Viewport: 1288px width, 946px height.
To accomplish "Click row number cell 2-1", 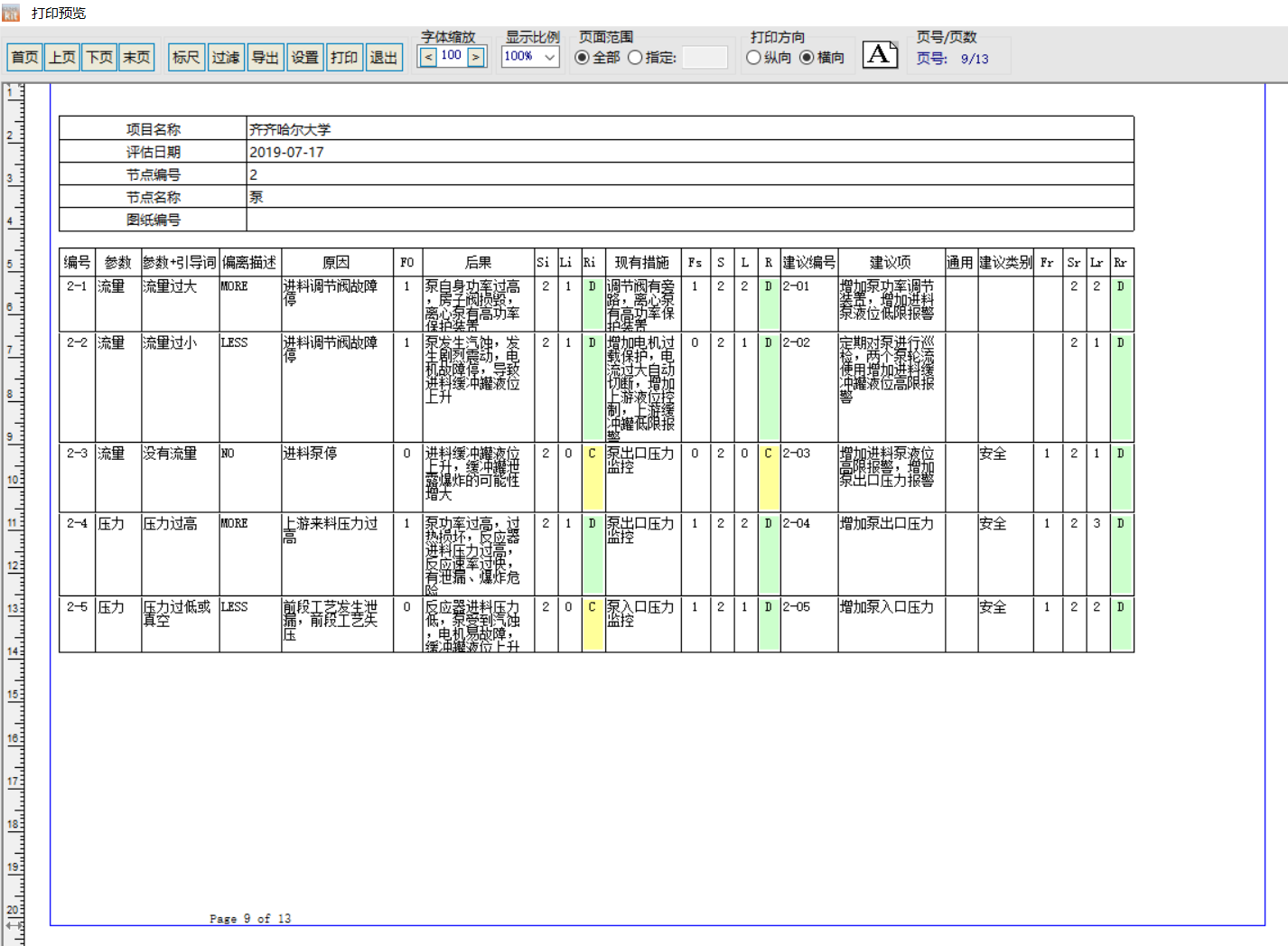I will [x=77, y=304].
